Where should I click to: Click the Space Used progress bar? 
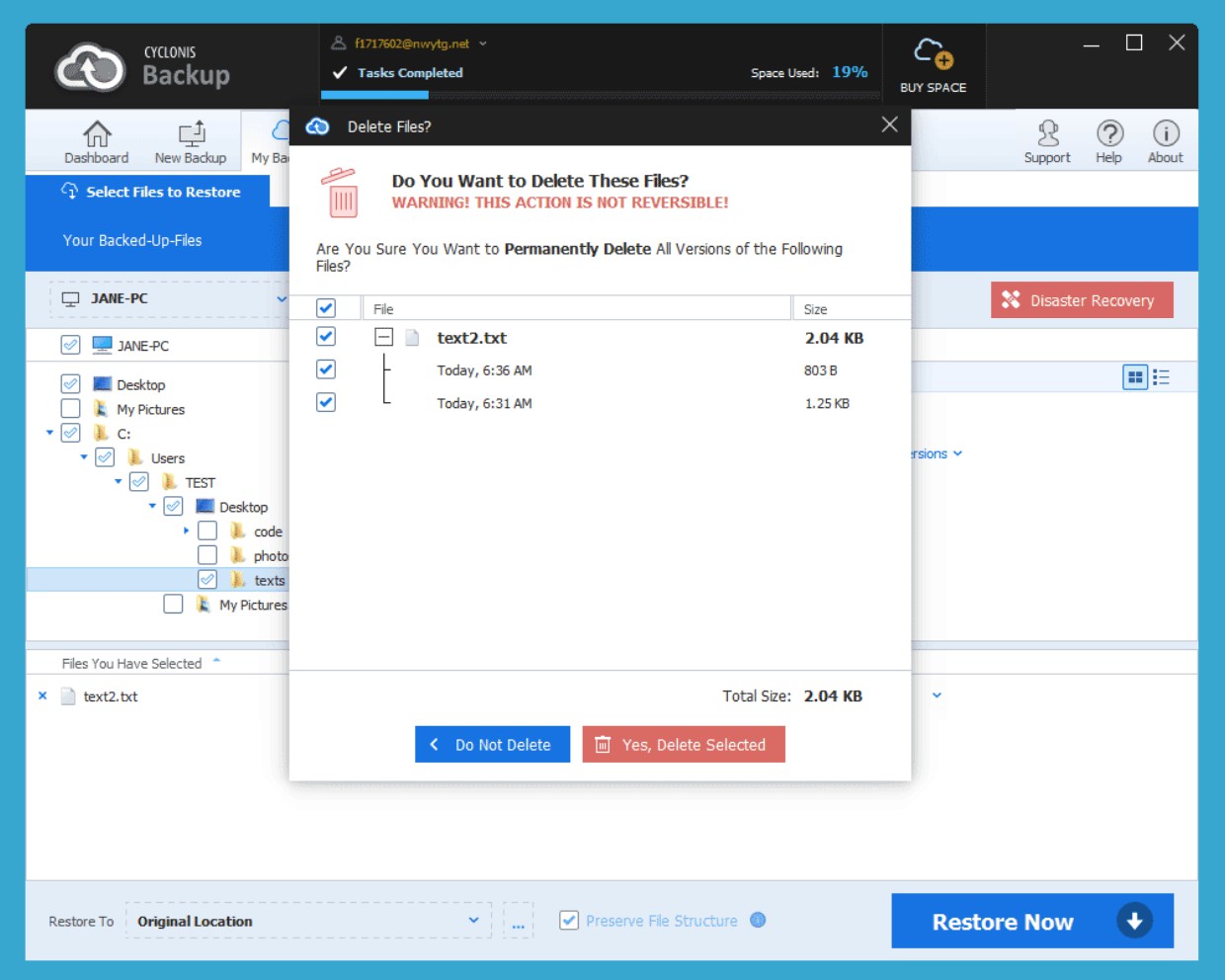pyautogui.click(x=600, y=95)
